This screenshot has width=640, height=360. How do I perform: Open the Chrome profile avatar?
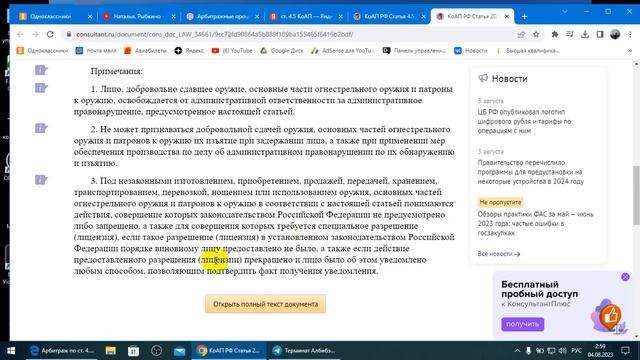tap(615, 35)
